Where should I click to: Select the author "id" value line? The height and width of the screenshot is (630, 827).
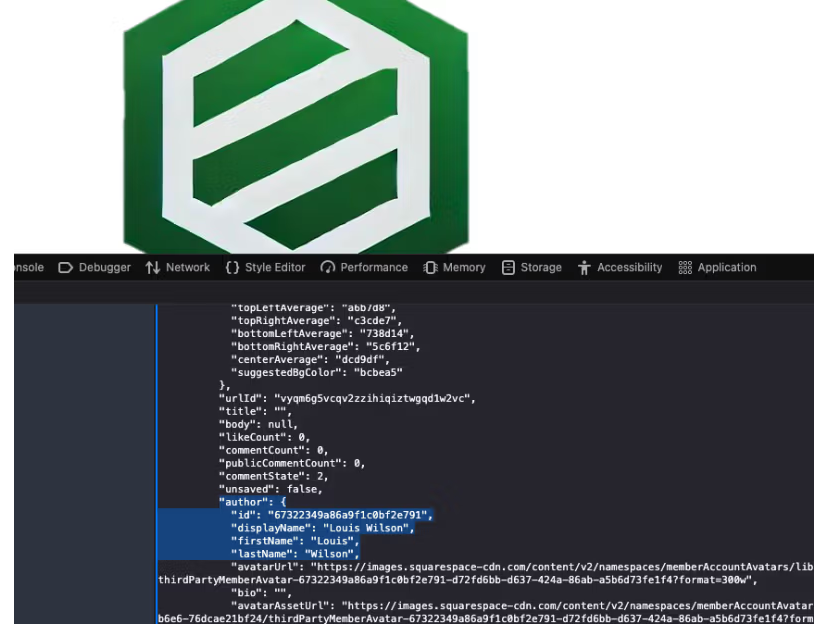click(330, 515)
